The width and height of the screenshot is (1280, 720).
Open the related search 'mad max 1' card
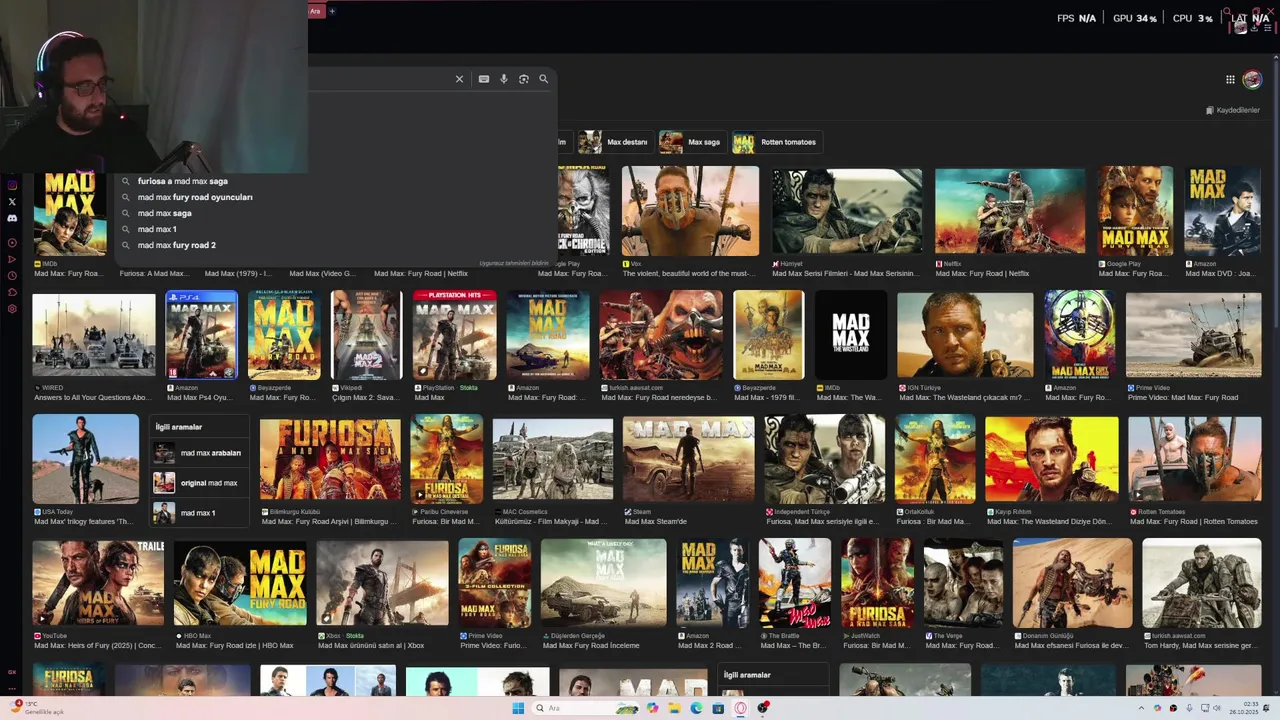click(x=198, y=513)
